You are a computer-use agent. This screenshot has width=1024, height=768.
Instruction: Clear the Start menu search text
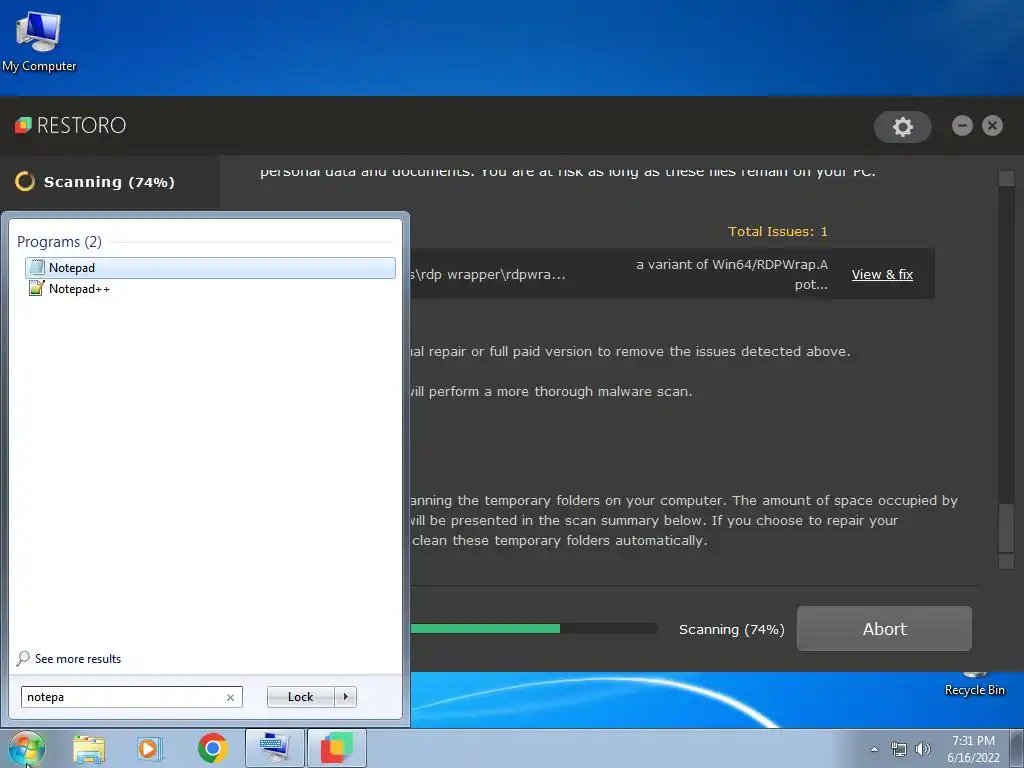(231, 697)
